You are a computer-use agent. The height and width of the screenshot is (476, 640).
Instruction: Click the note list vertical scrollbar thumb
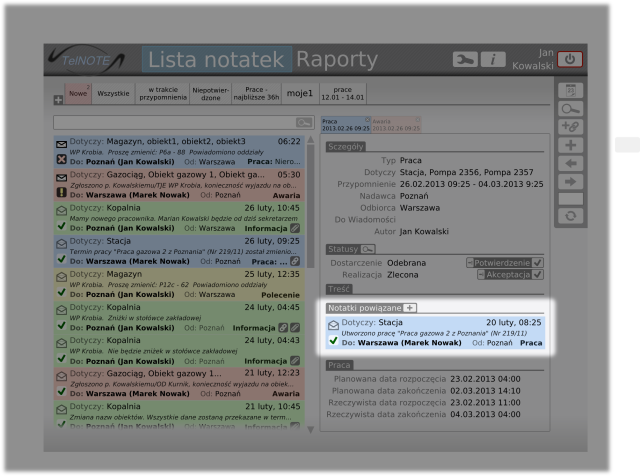coord(311,206)
